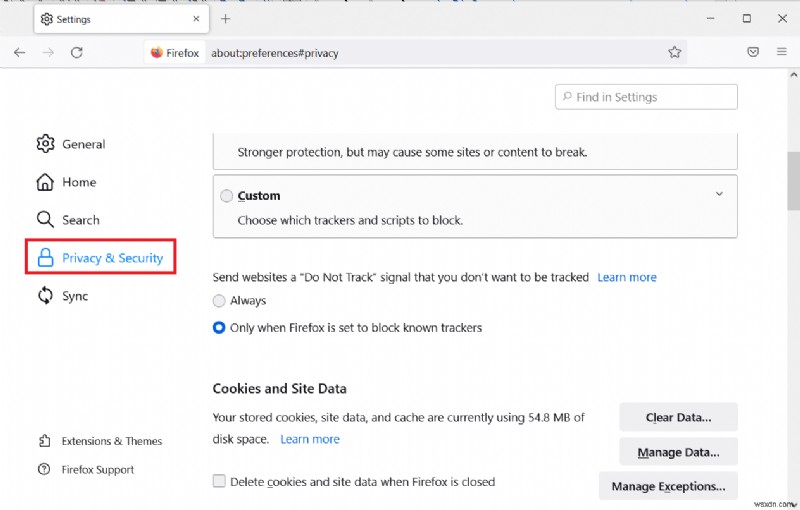This screenshot has height=510, width=800.
Task: Click the Clear Data button
Action: (x=678, y=417)
